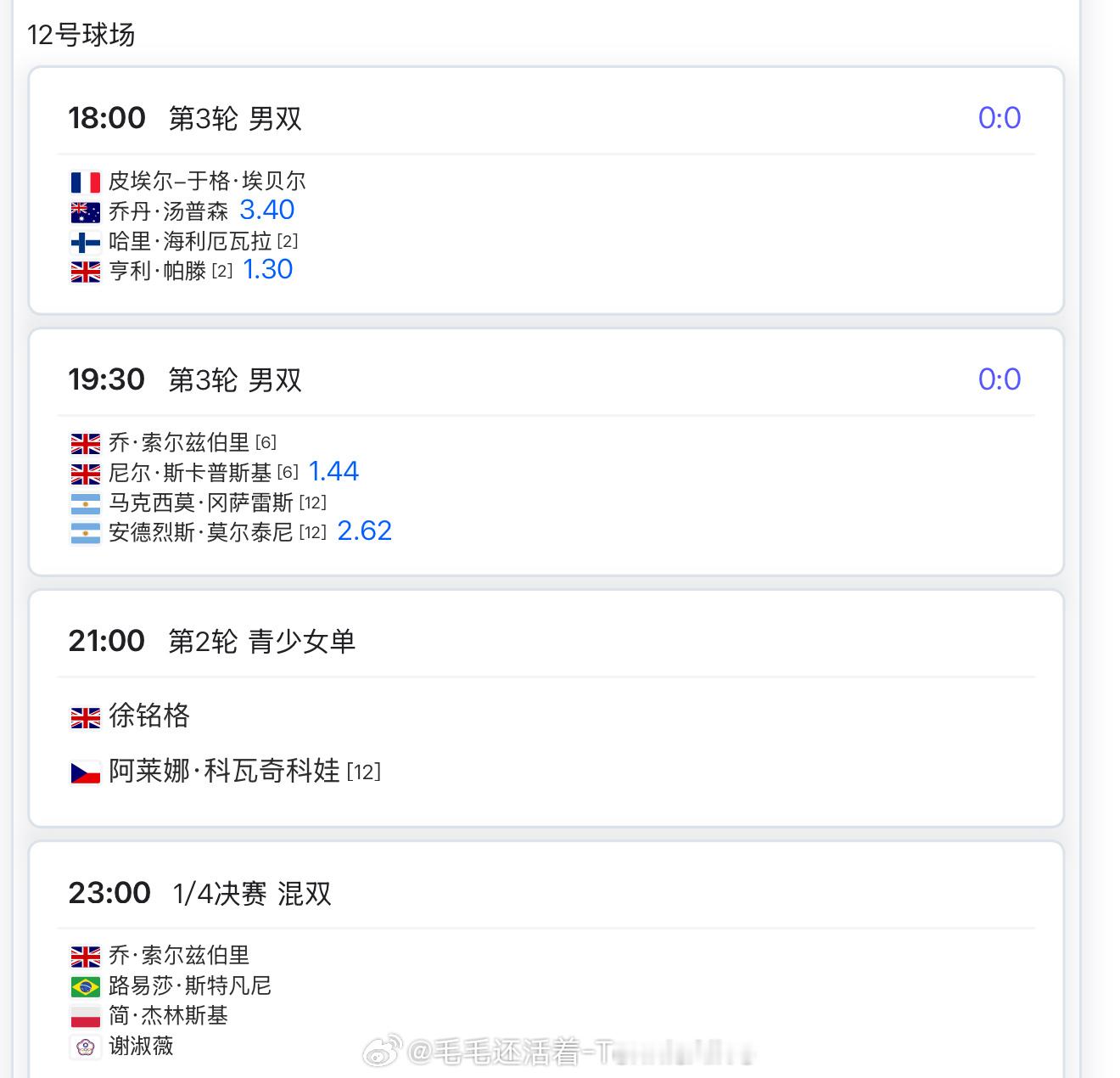Open the 0:0 score of the 18:00 match
Screen dimensions: 1120x1078
[x=1000, y=118]
